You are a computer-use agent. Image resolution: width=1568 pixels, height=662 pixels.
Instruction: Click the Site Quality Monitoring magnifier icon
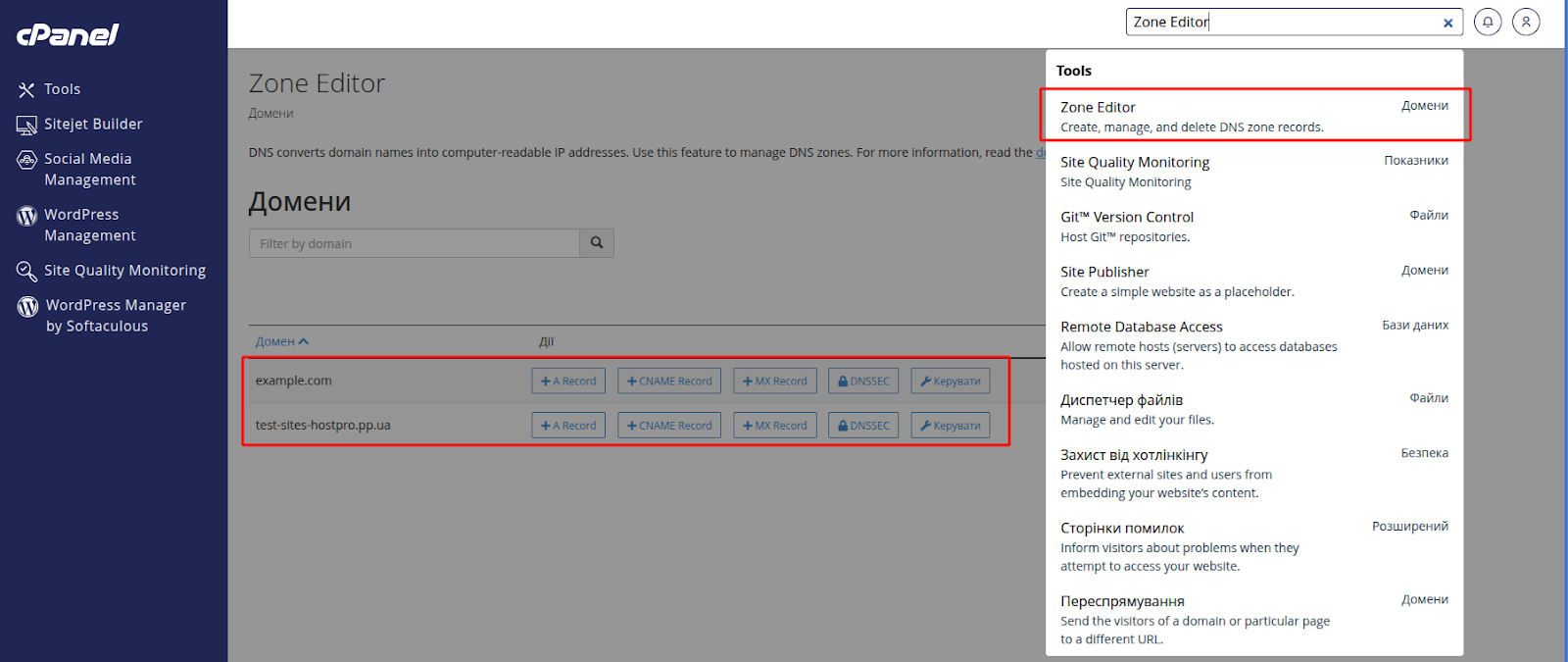click(26, 271)
